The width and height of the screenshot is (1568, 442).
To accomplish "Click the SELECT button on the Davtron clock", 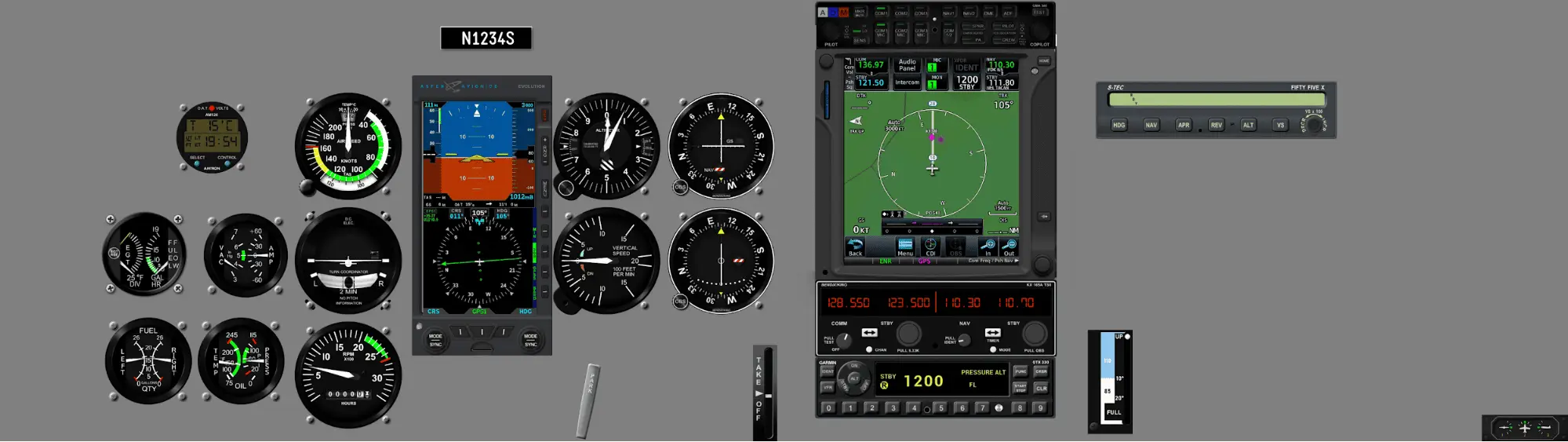I will click(197, 163).
